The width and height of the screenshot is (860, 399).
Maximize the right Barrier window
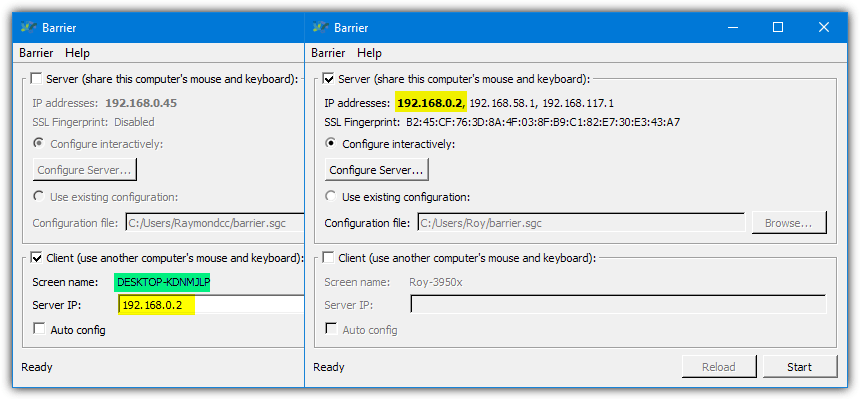click(x=778, y=27)
